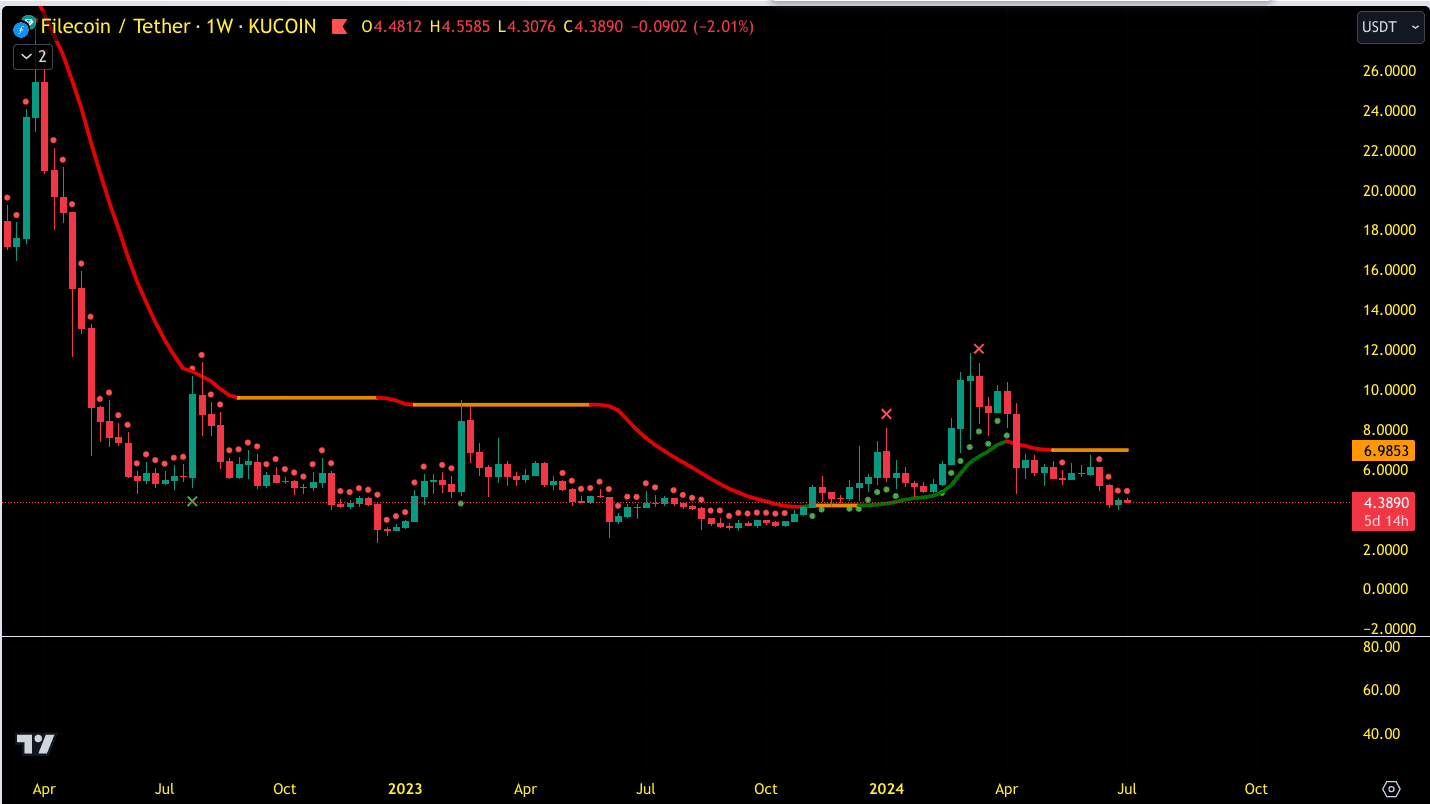The image size is (1430, 804).
Task: Click the open value O4.4812
Action: tap(393, 27)
